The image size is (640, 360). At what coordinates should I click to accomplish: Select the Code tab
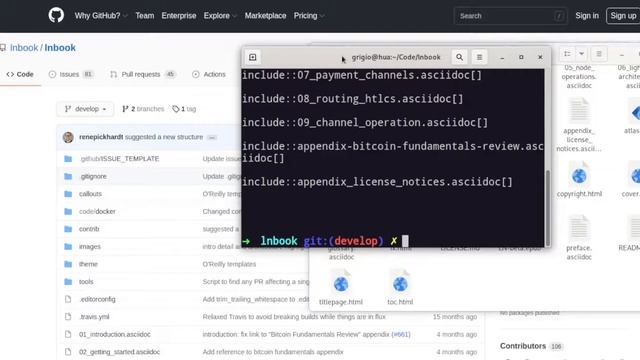(20, 74)
